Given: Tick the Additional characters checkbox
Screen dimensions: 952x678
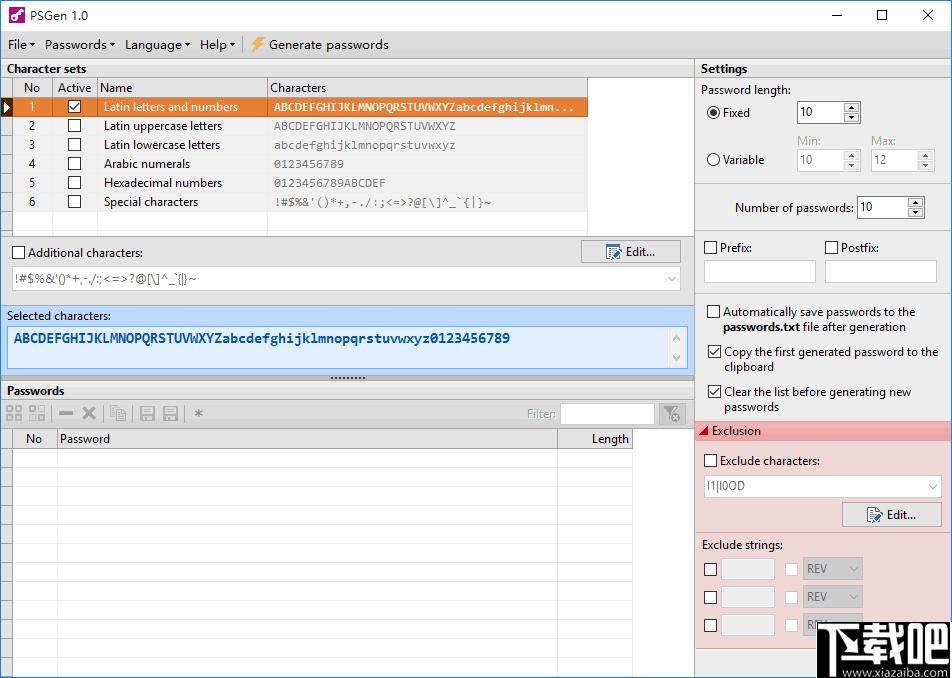Looking at the screenshot, I should [x=19, y=253].
